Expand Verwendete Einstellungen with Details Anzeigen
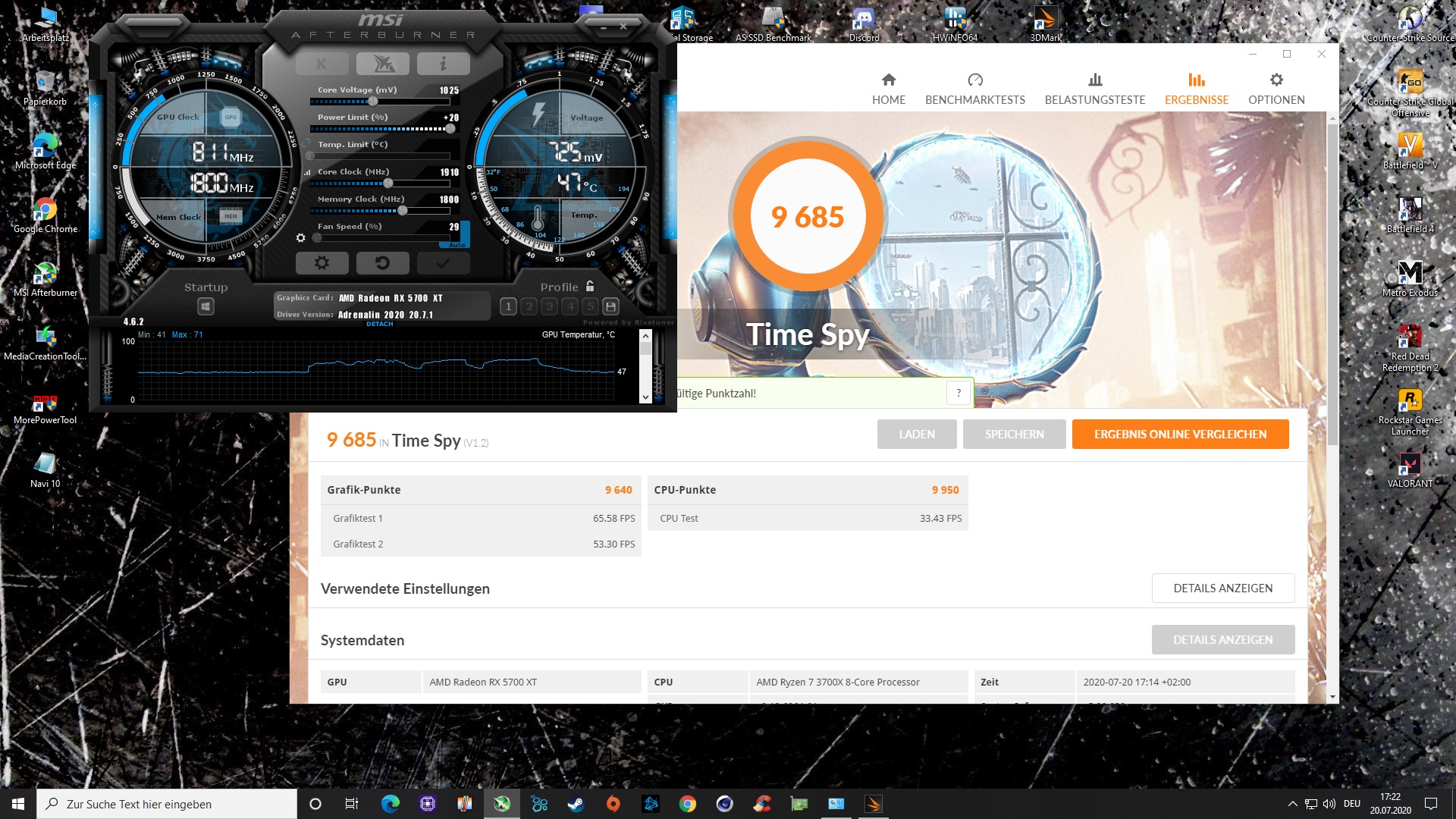This screenshot has width=1456, height=819. coord(1222,588)
